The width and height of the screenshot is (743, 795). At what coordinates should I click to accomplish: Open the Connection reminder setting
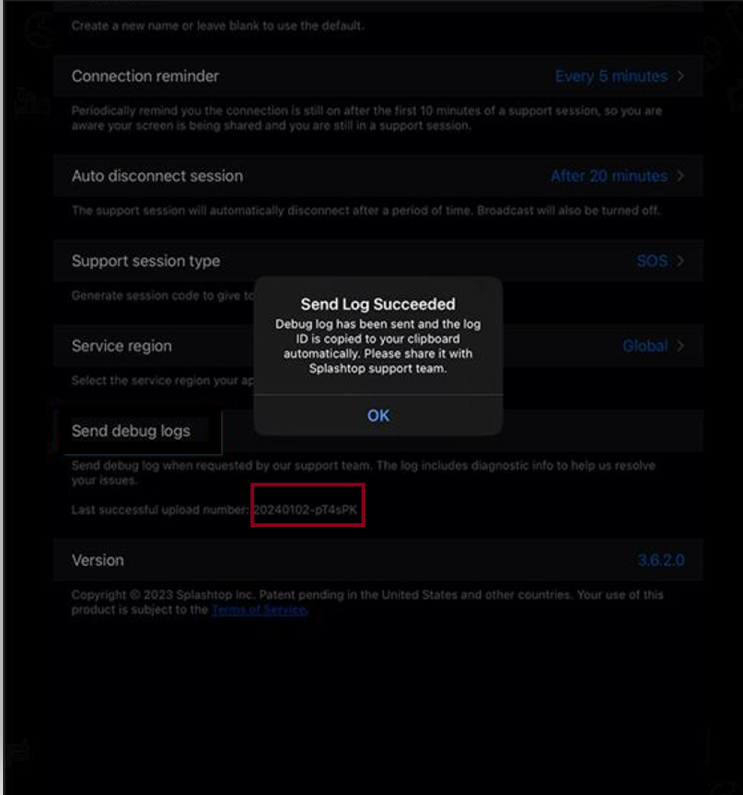tap(378, 76)
